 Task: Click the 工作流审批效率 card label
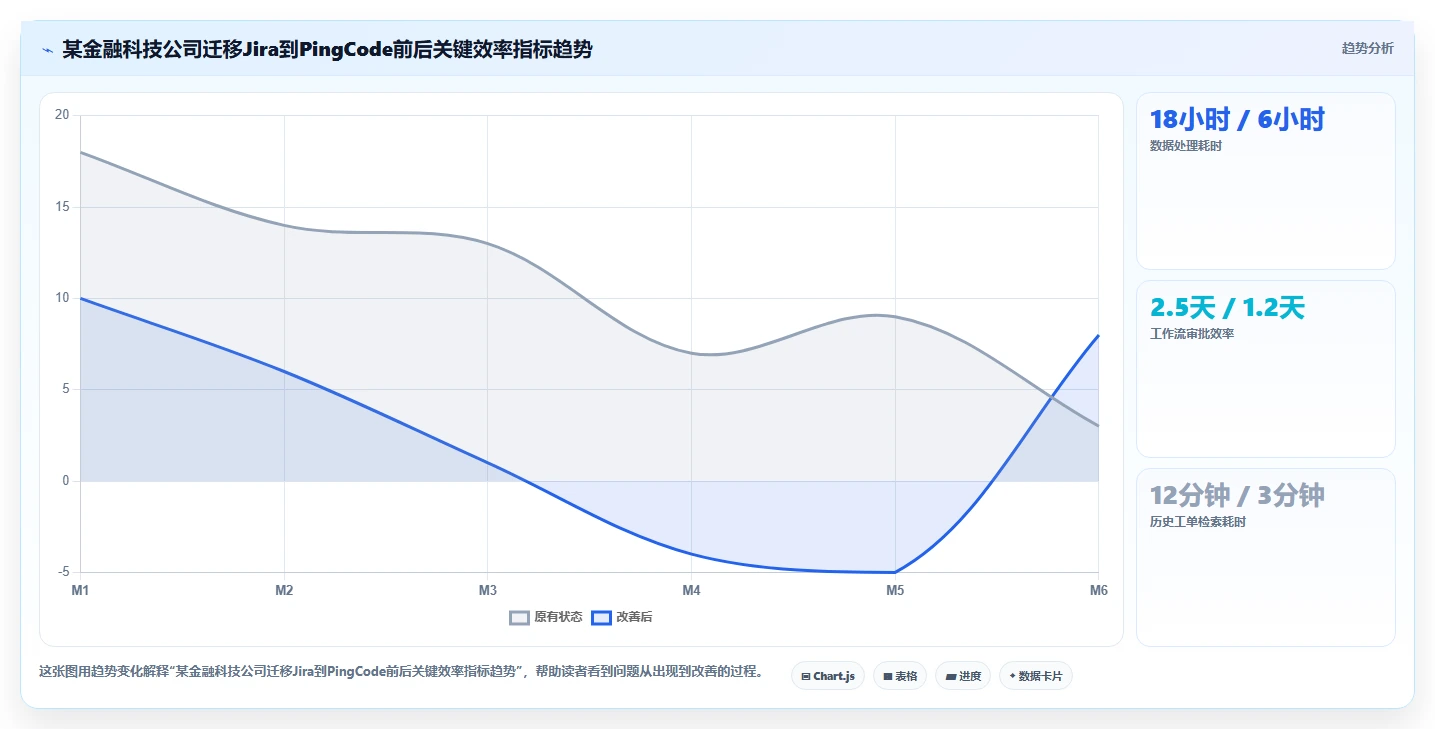pos(1192,334)
